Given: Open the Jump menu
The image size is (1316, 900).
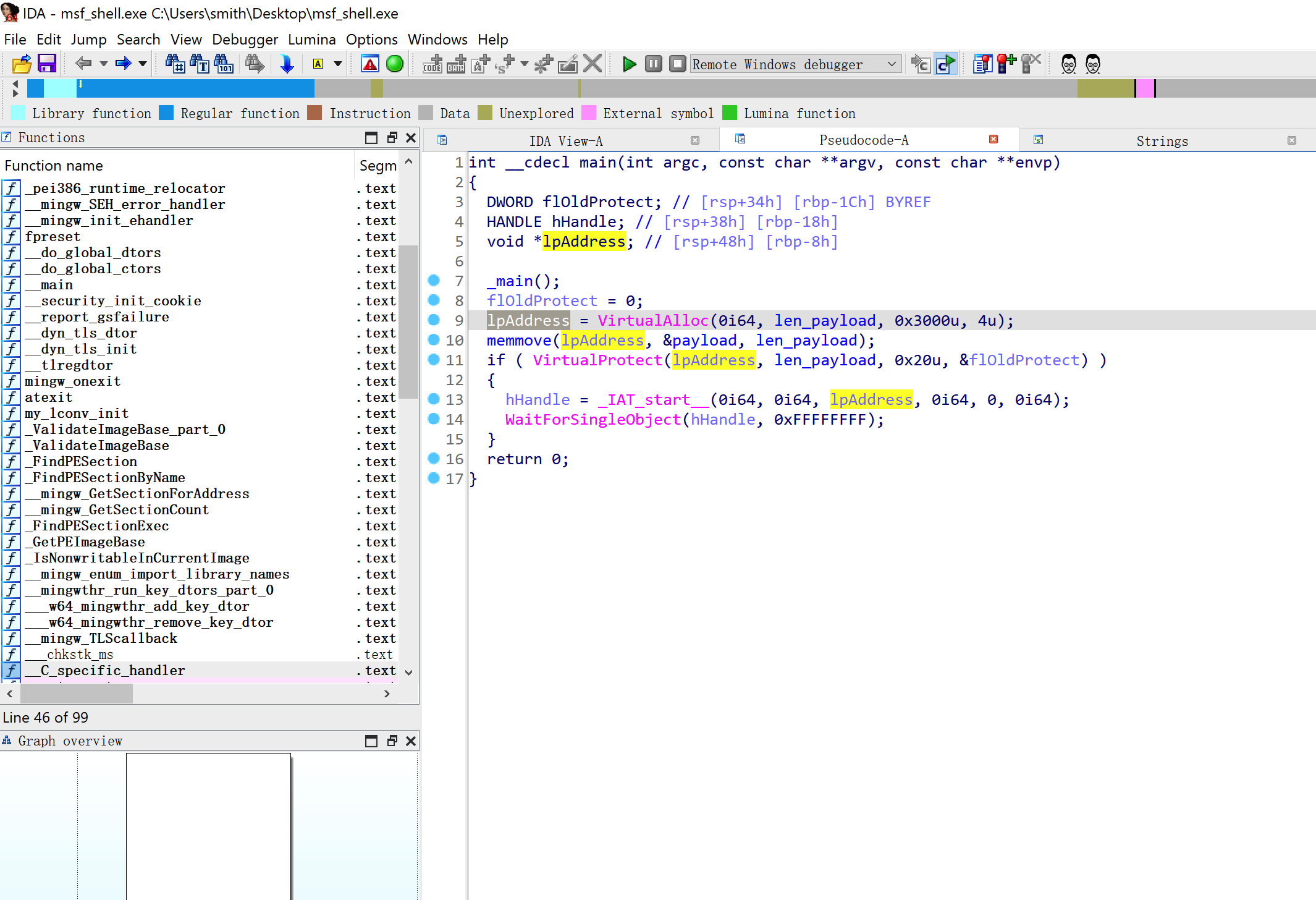Looking at the screenshot, I should tap(88, 40).
